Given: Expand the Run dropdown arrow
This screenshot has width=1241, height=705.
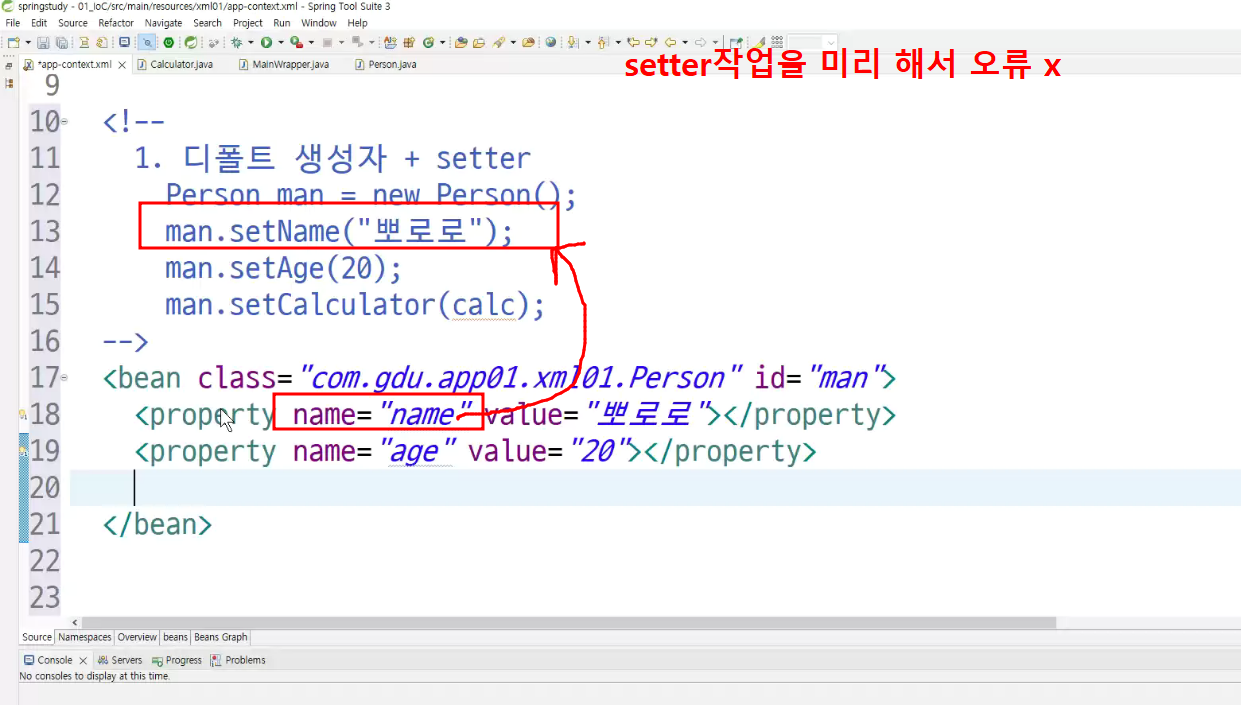Looking at the screenshot, I should [281, 42].
